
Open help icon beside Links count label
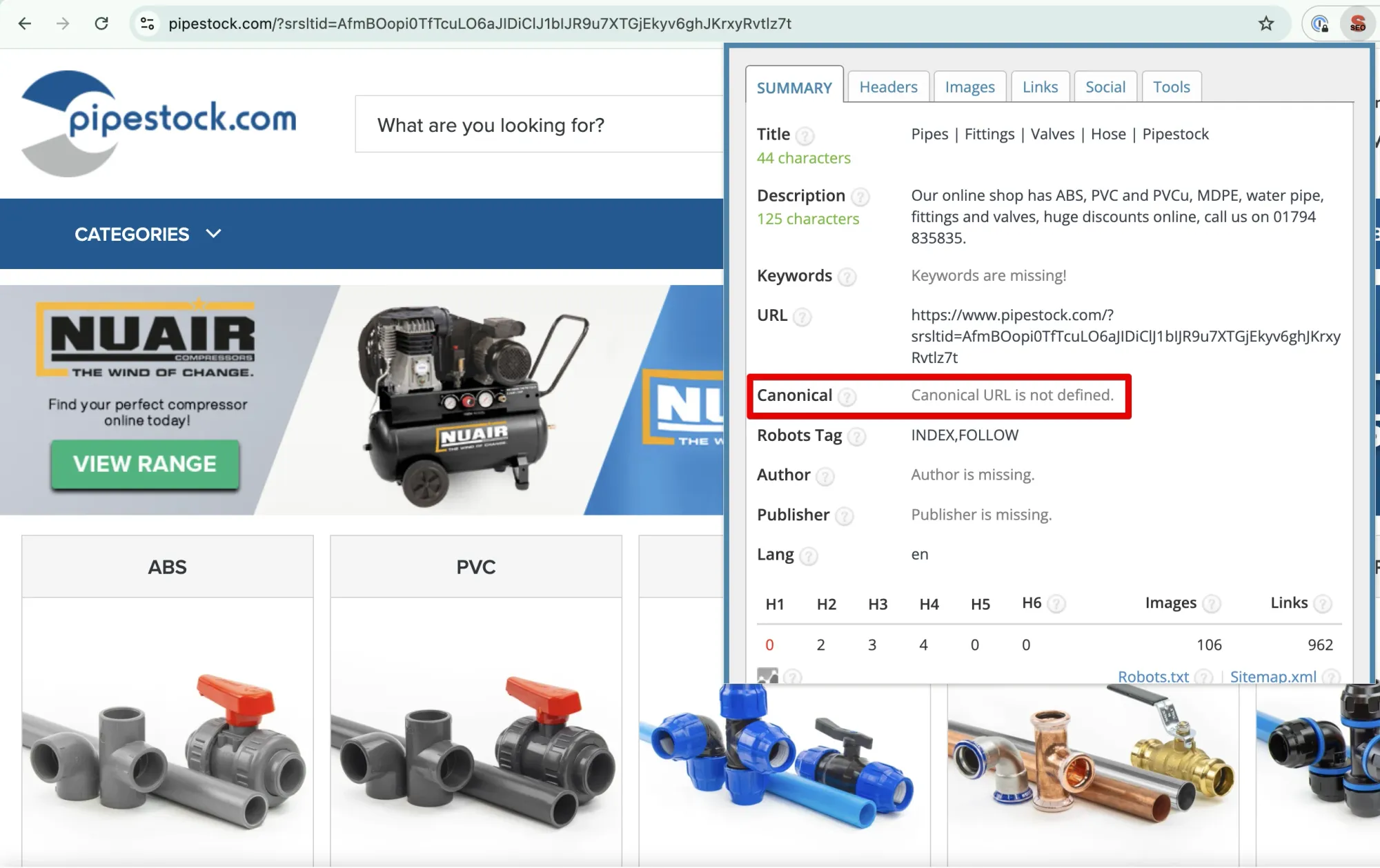pyautogui.click(x=1322, y=604)
